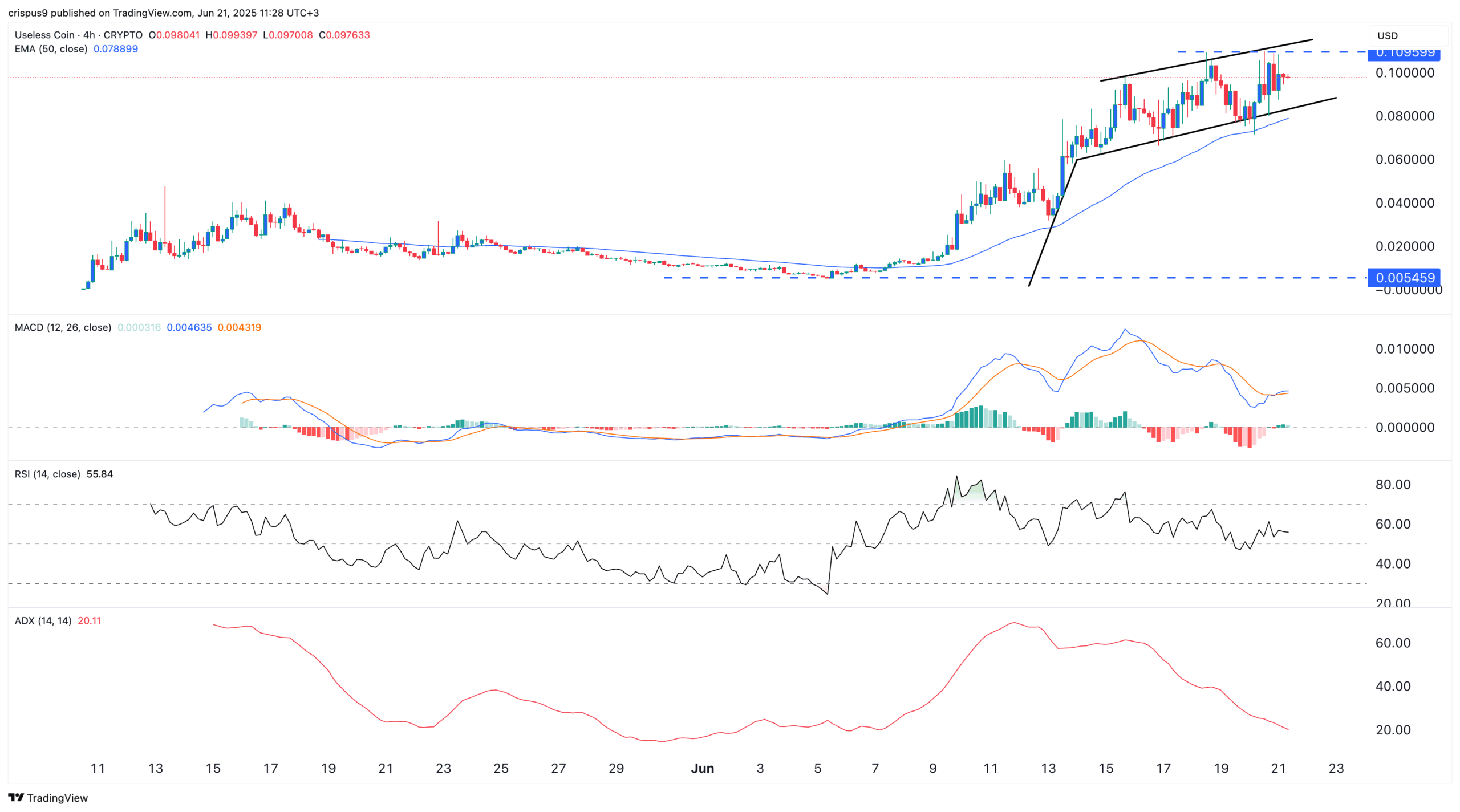This screenshot has height=812, width=1460.
Task: Click the orange MACD signal value 0.004319
Action: coord(240,327)
